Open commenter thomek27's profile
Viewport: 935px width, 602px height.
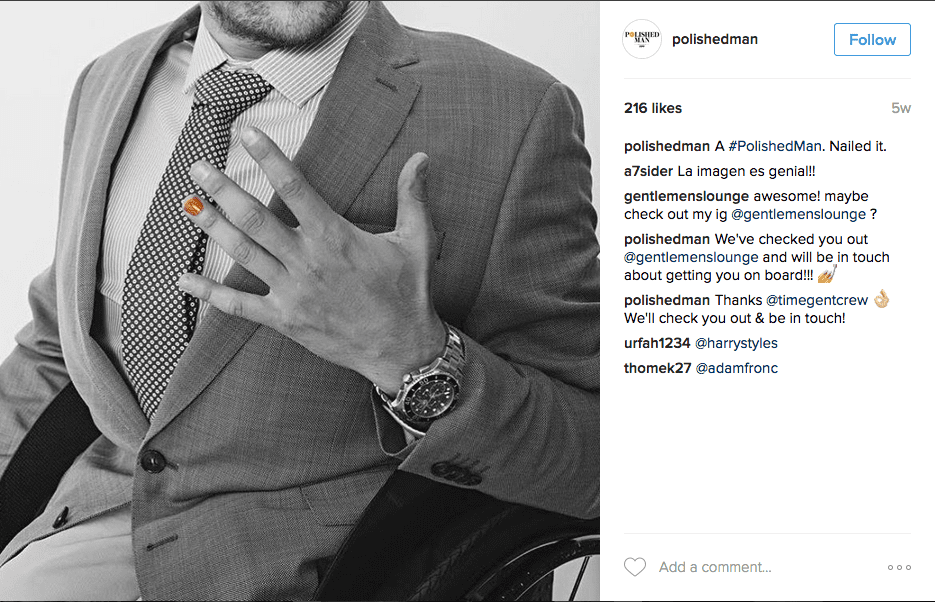[657, 368]
